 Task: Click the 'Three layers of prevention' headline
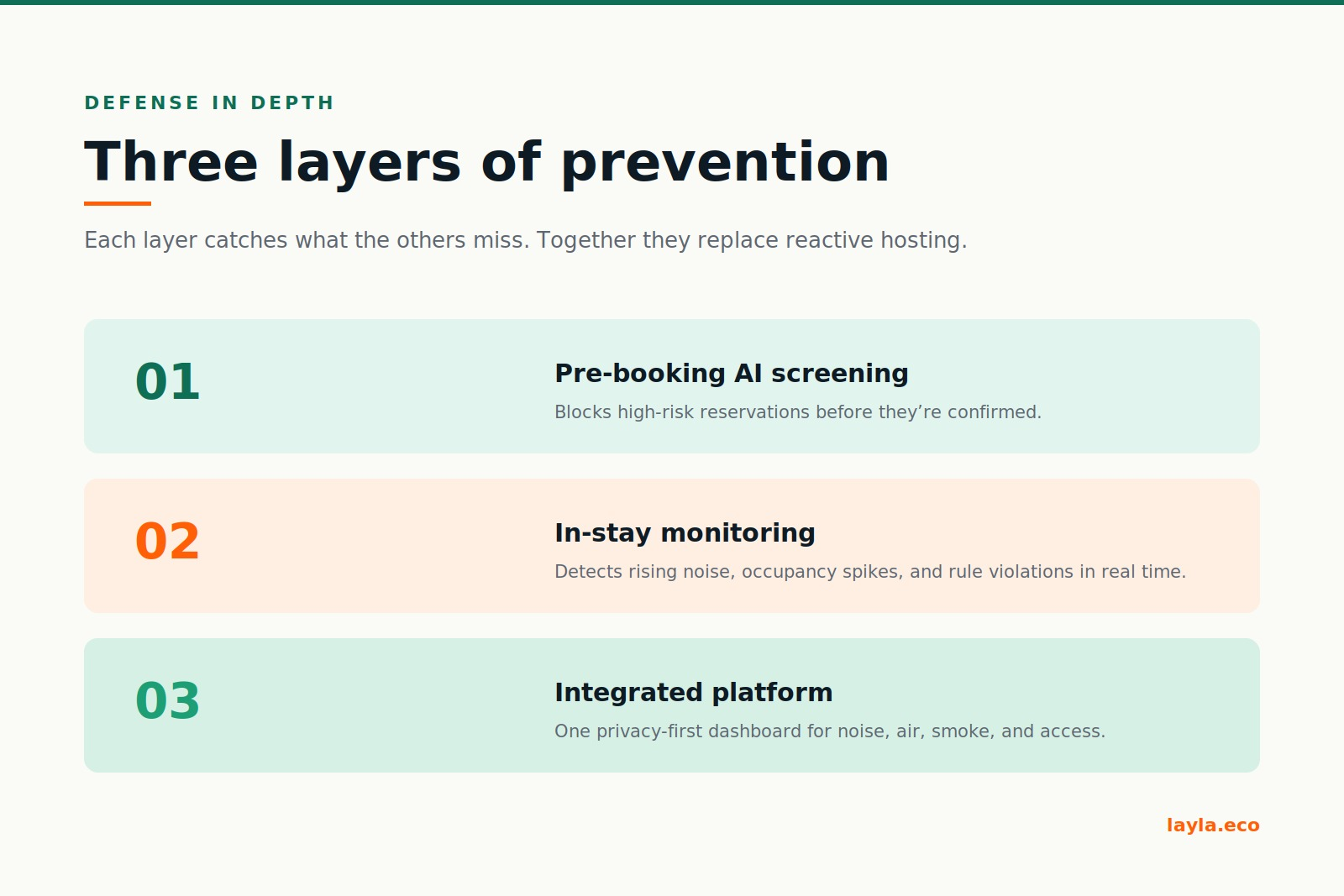(x=487, y=162)
